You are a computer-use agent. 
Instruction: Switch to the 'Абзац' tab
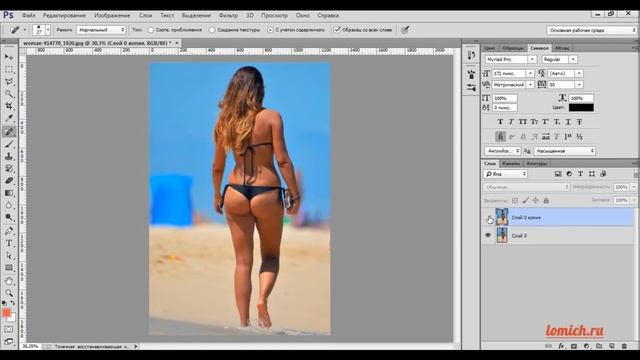coord(562,48)
